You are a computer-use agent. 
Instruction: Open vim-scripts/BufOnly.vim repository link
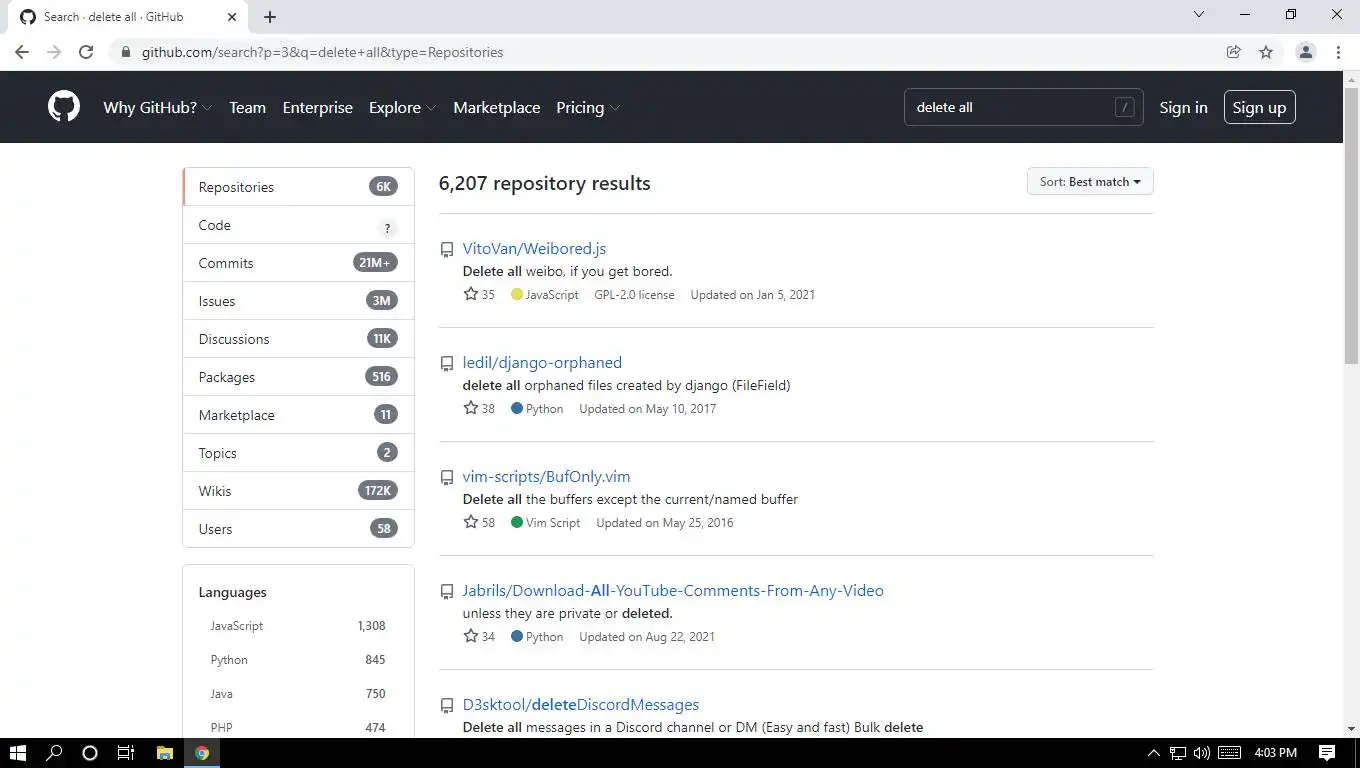pyautogui.click(x=546, y=477)
